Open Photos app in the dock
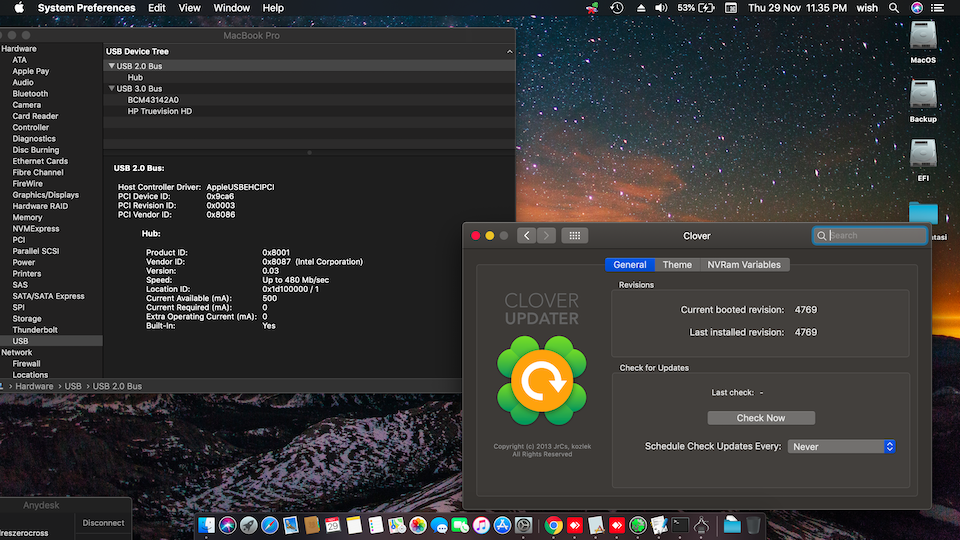This screenshot has width=960, height=540. pos(418,525)
